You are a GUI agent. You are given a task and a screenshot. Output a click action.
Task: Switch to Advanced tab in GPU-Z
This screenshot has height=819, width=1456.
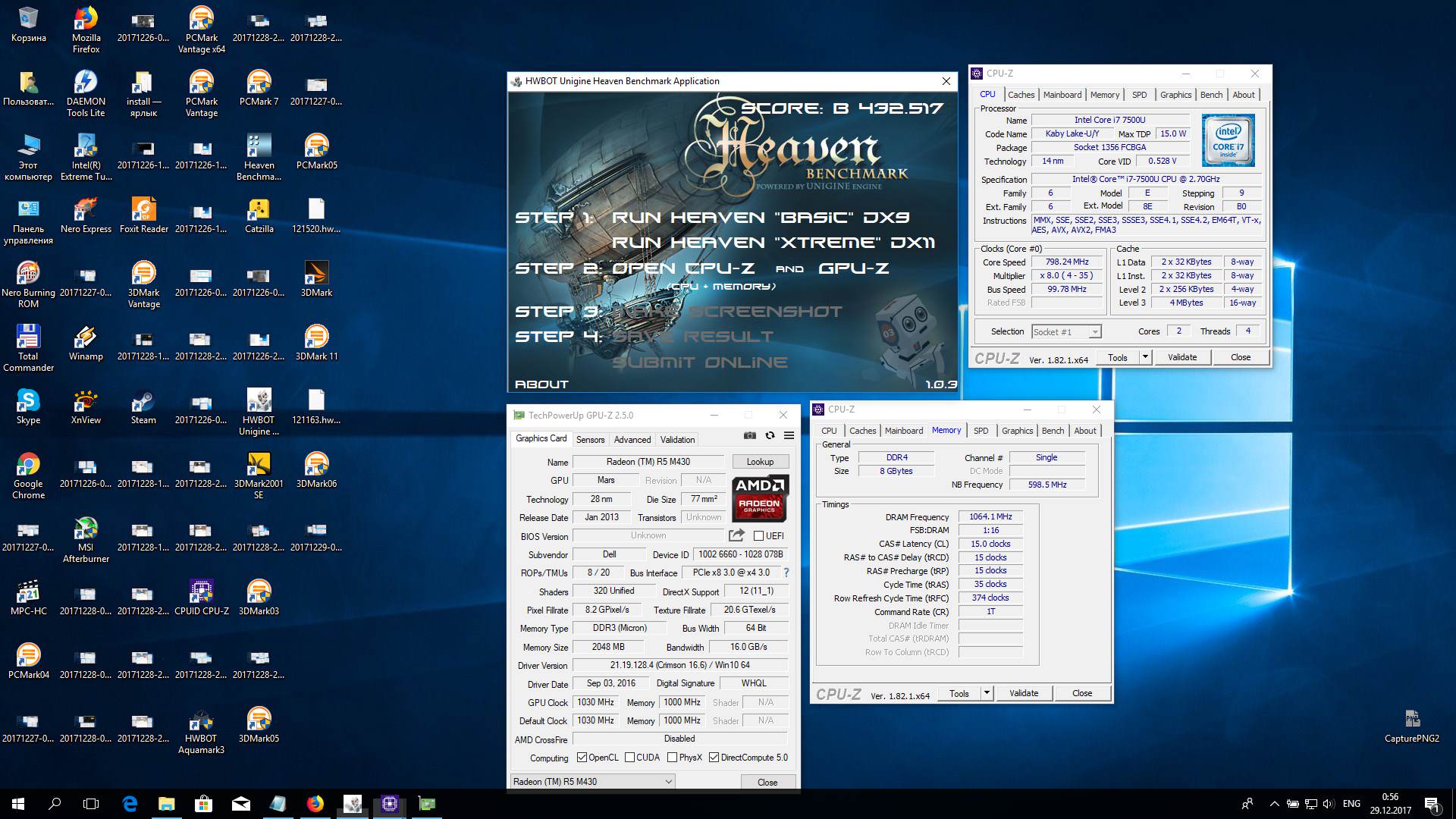coord(632,440)
